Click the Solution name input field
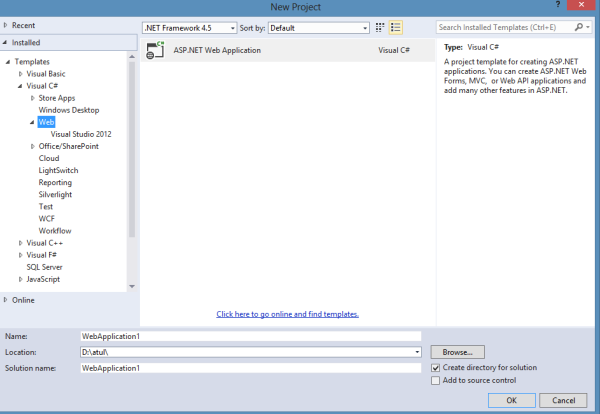Screen dimensions: 600x414 [251, 368]
